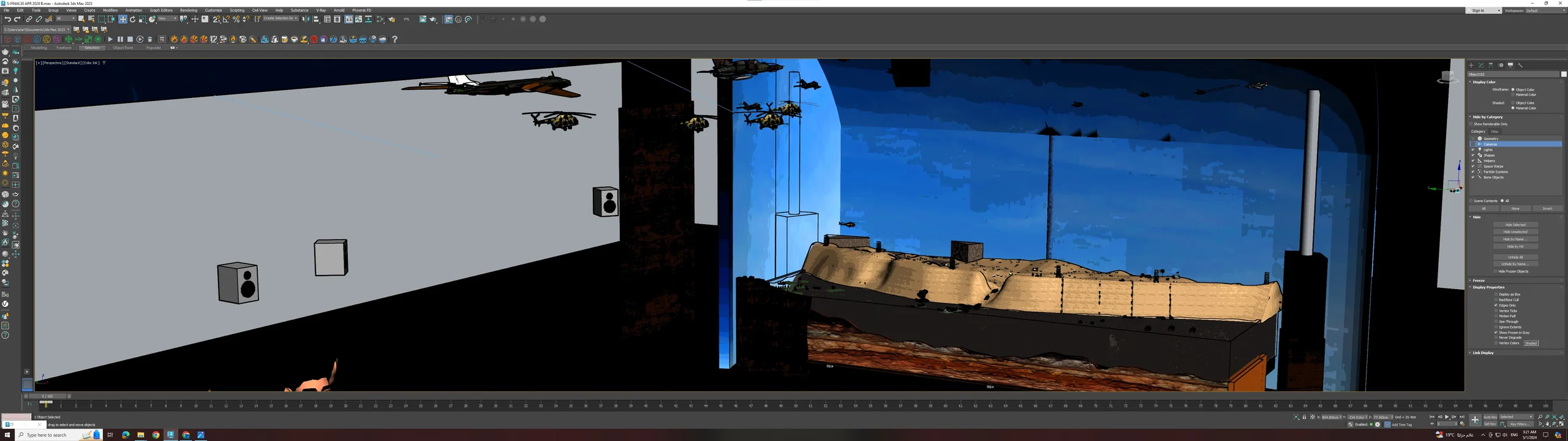
Task: Switch to the Modeling ribbon tab
Action: click(x=39, y=48)
